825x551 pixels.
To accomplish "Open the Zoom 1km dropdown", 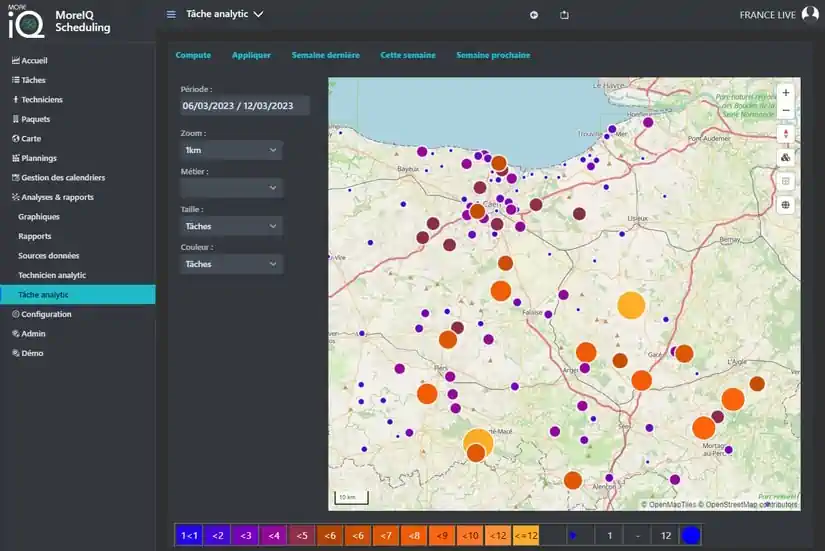I will pyautogui.click(x=231, y=150).
